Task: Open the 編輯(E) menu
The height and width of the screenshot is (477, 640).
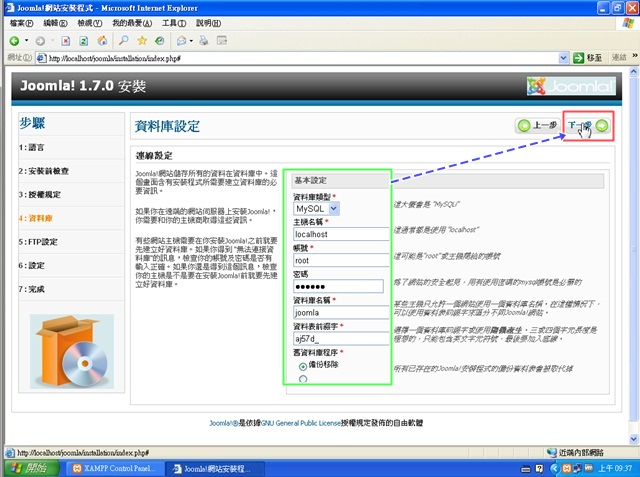Action: [x=56, y=23]
